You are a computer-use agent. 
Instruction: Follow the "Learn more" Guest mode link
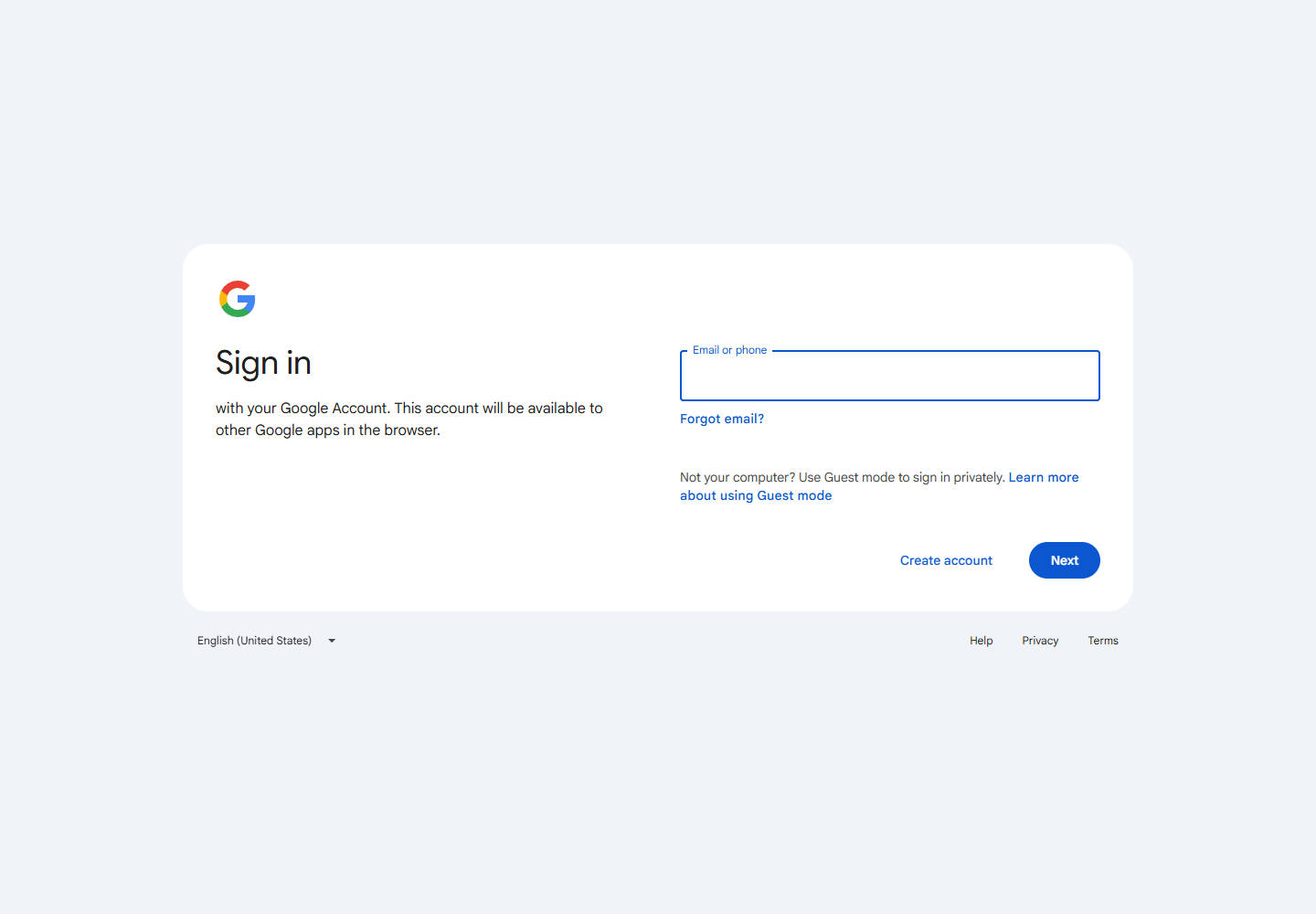click(x=1044, y=477)
